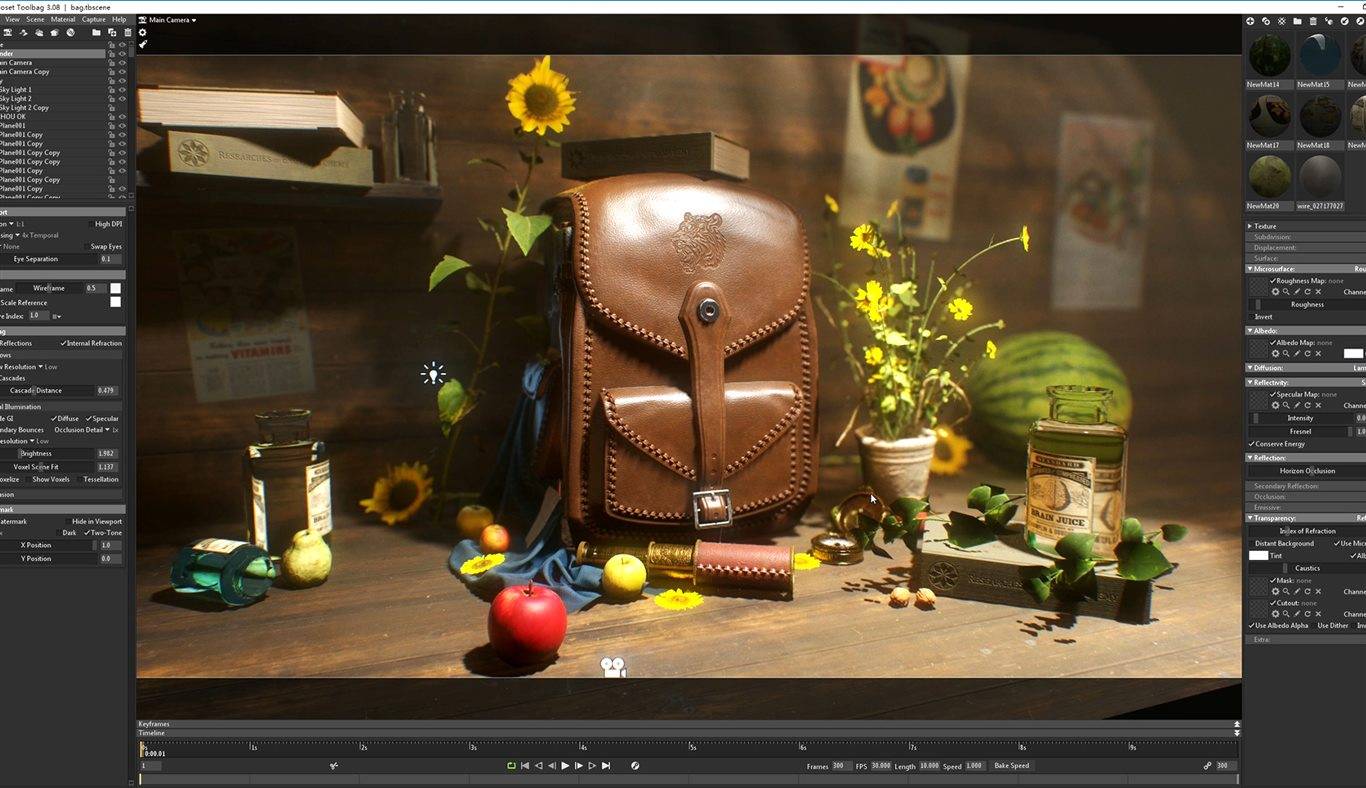Click the Roughness Map magnifier icon
The height and width of the screenshot is (788, 1366).
point(1286,292)
